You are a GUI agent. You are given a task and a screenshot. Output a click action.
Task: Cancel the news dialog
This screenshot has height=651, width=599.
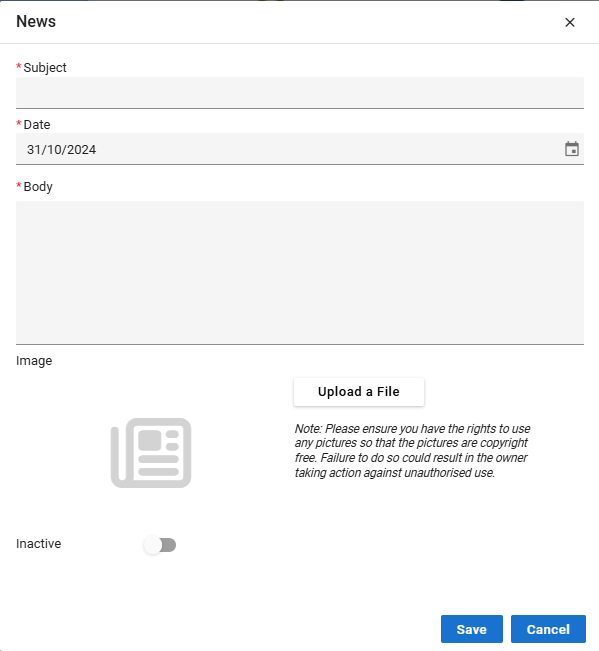pos(548,629)
